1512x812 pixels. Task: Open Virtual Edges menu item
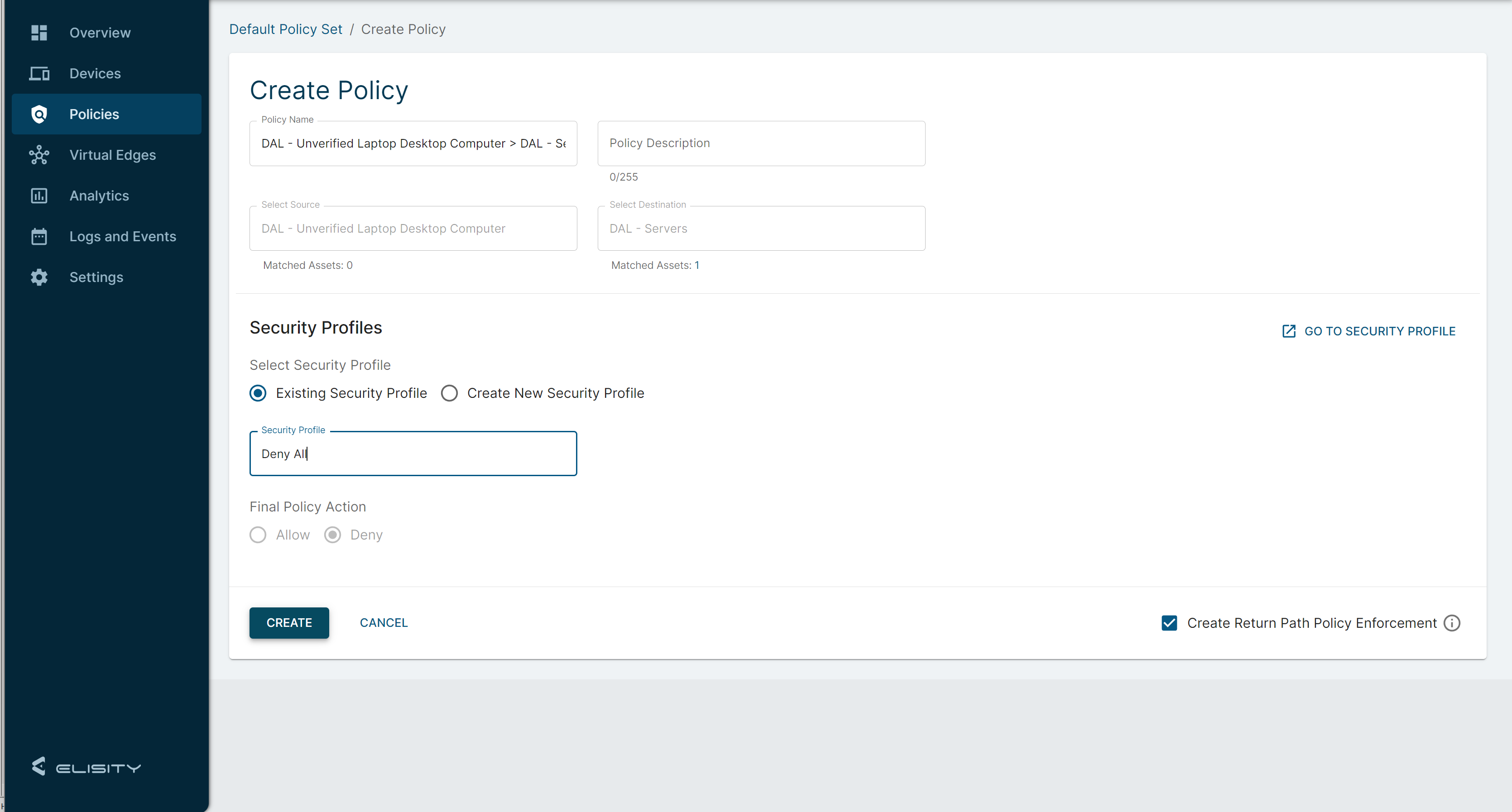pos(112,155)
